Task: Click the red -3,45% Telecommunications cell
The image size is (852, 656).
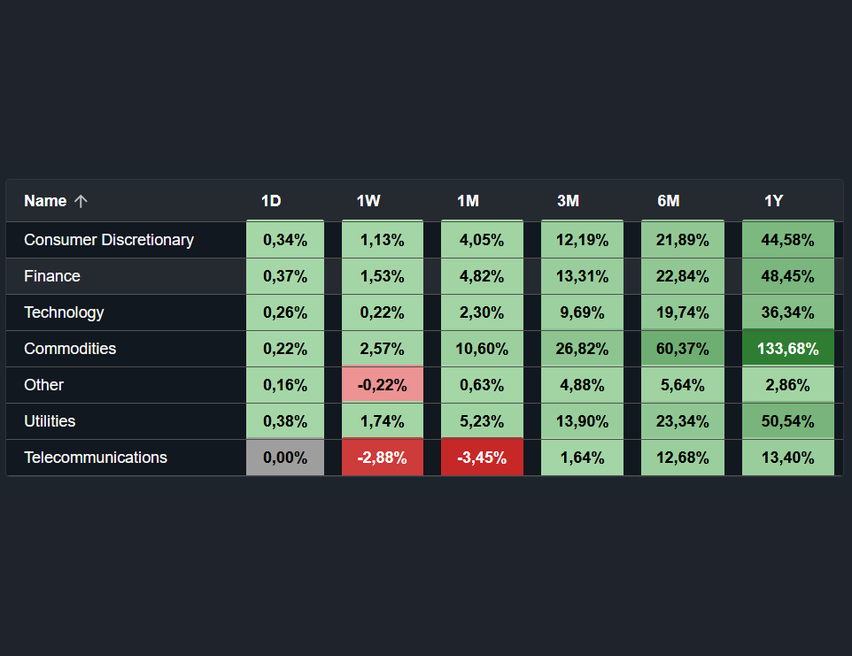Action: (482, 457)
